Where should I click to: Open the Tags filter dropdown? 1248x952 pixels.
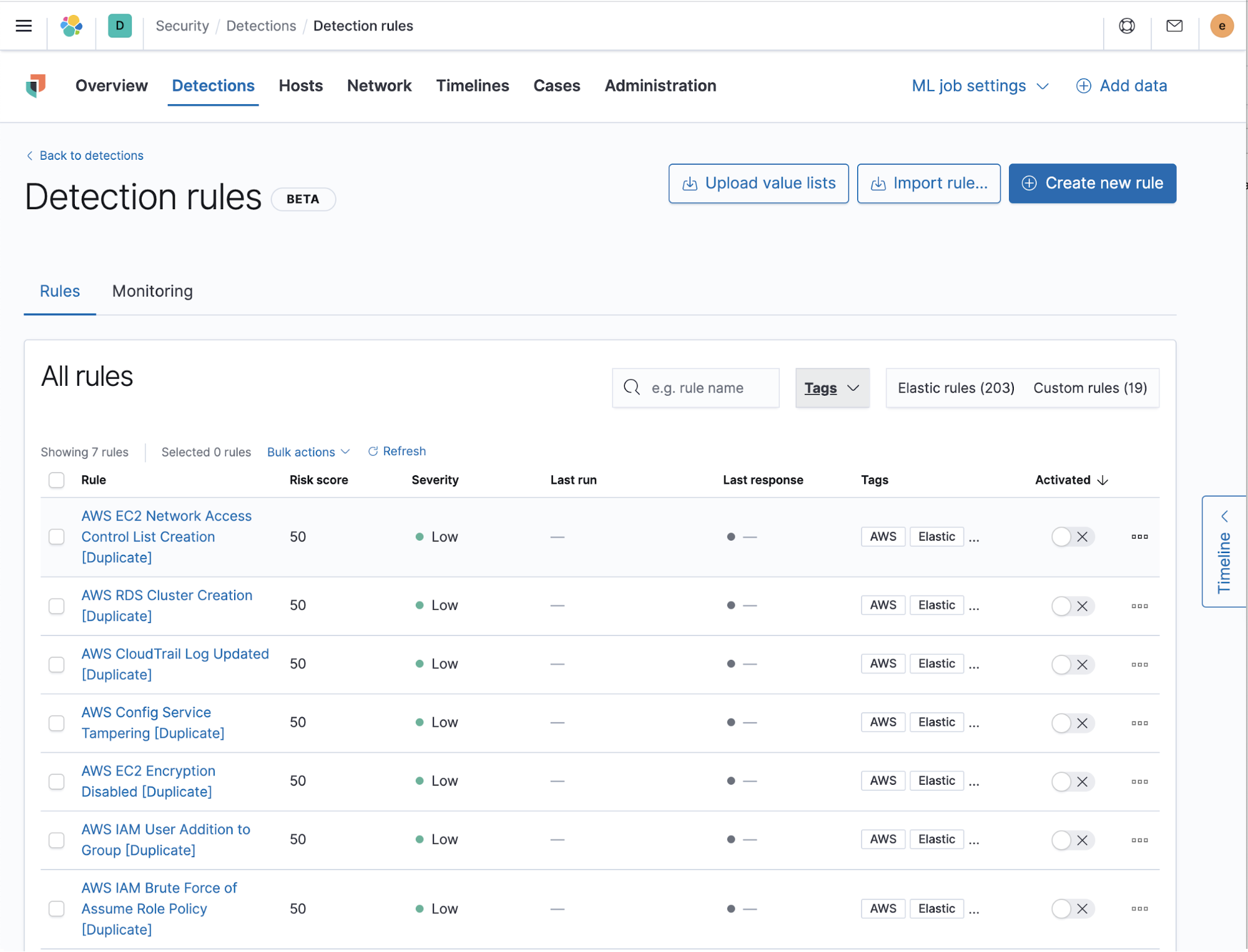[832, 388]
